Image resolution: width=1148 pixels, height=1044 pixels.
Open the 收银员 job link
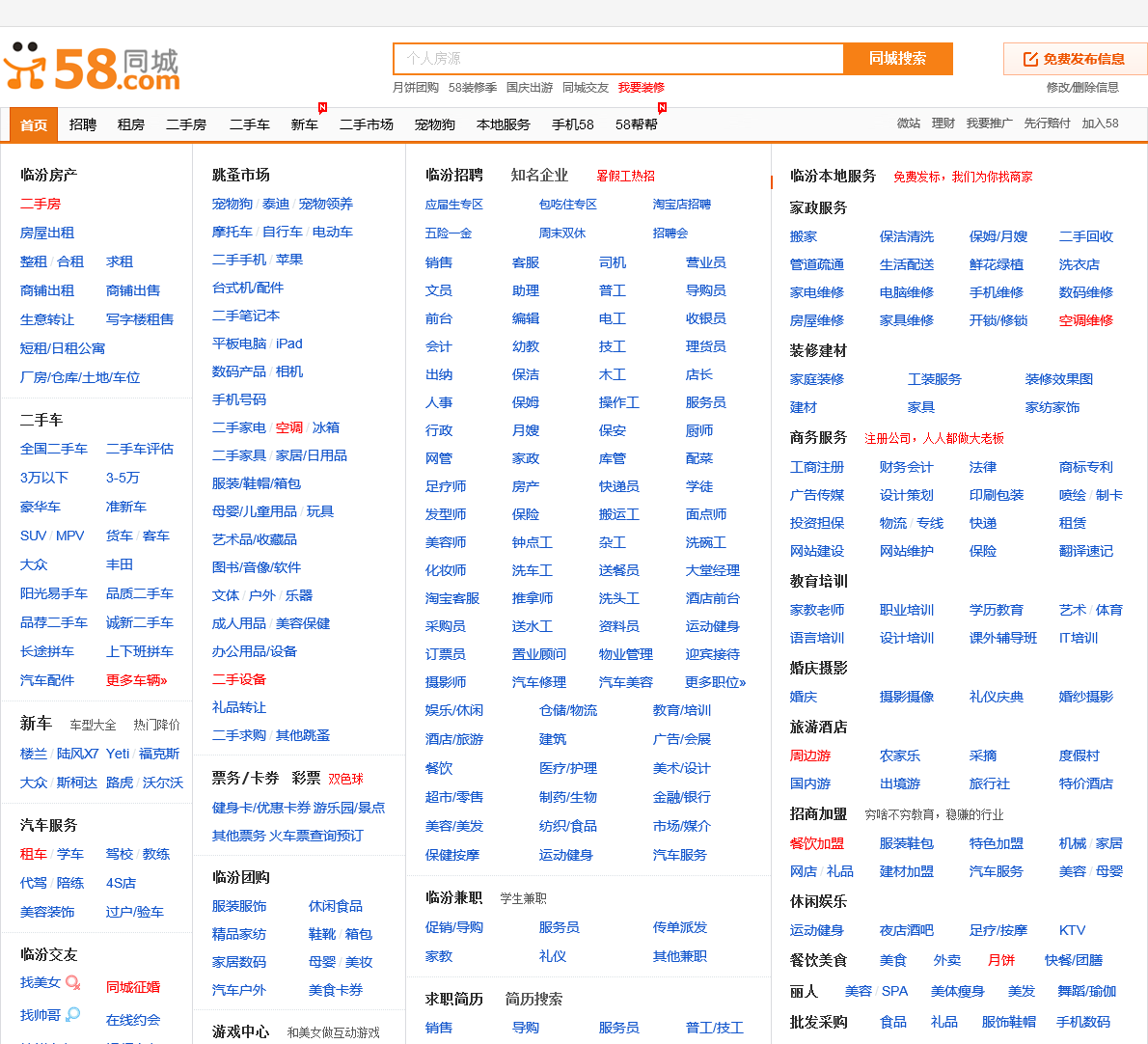[x=705, y=318]
